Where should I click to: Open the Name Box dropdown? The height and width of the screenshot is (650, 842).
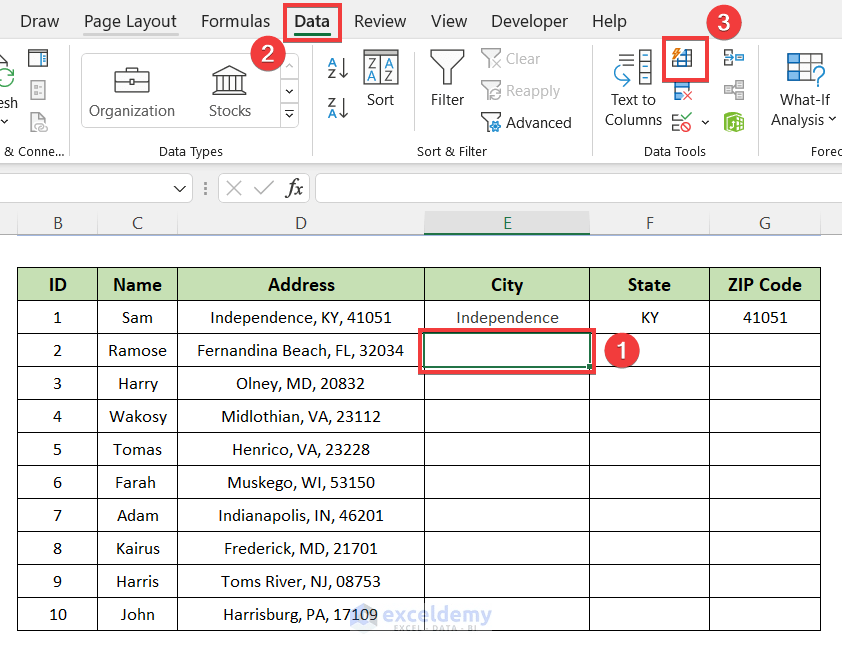pyautogui.click(x=180, y=188)
